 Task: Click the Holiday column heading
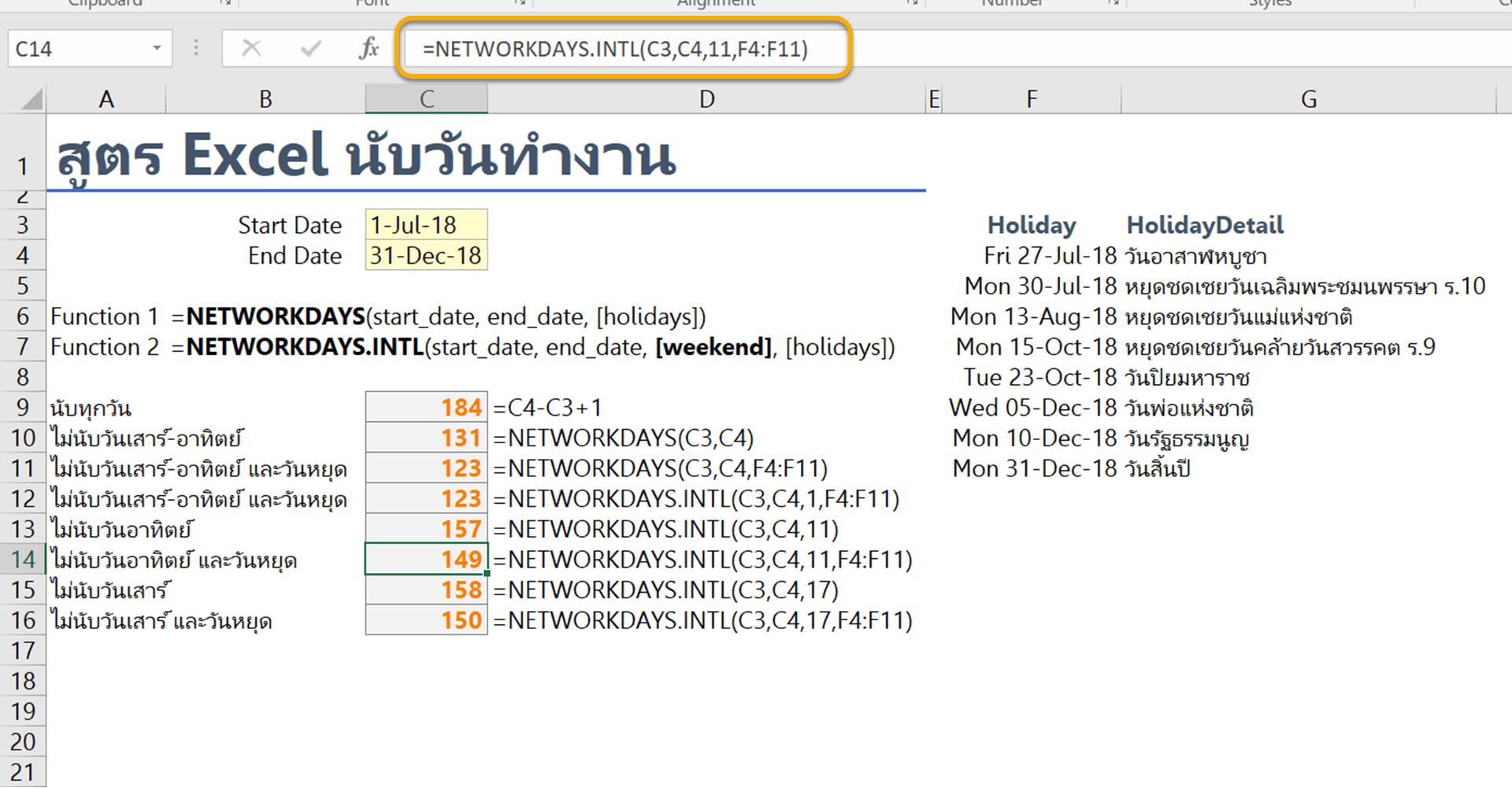tap(1032, 225)
